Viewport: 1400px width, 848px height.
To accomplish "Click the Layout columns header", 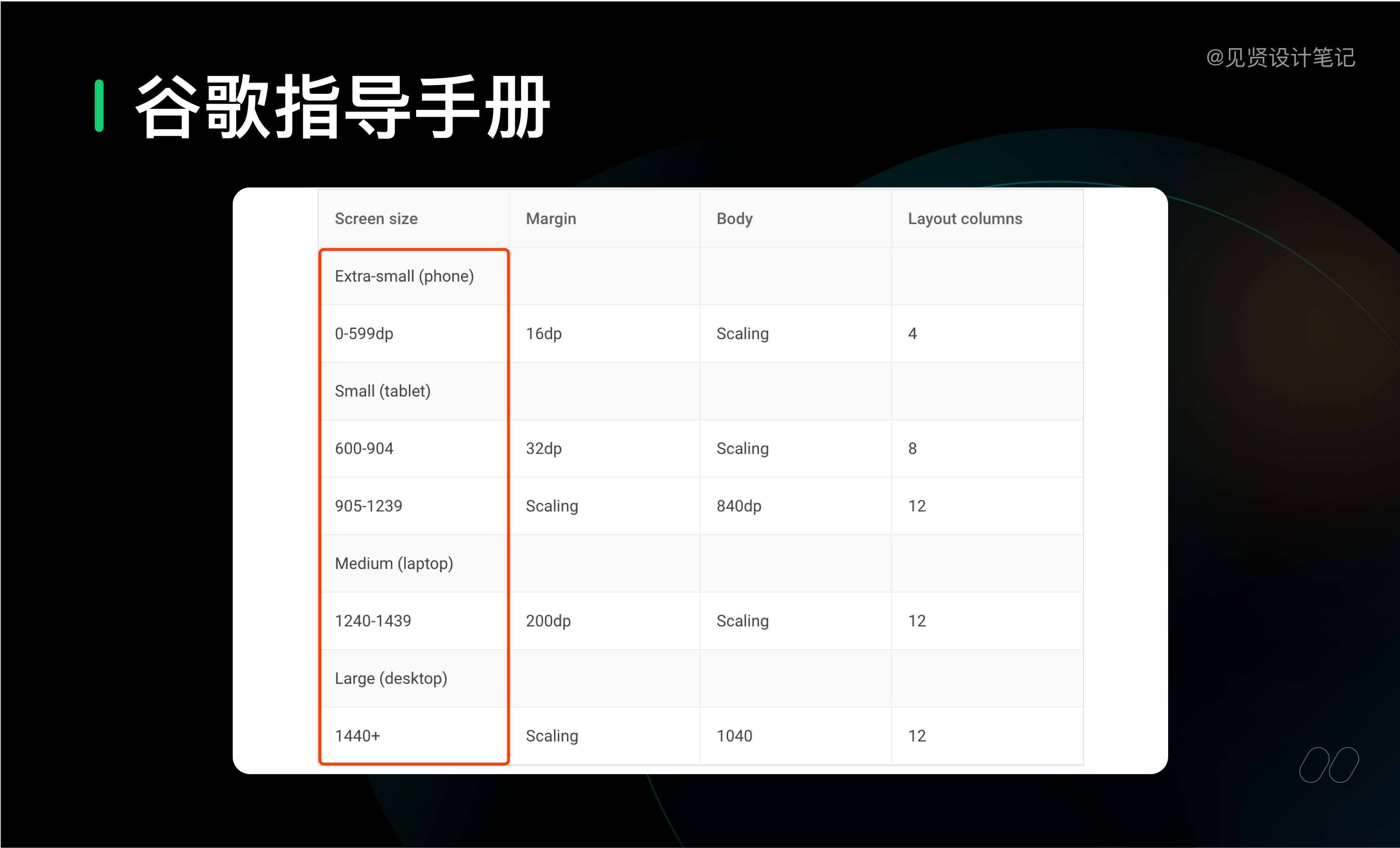I will [964, 219].
